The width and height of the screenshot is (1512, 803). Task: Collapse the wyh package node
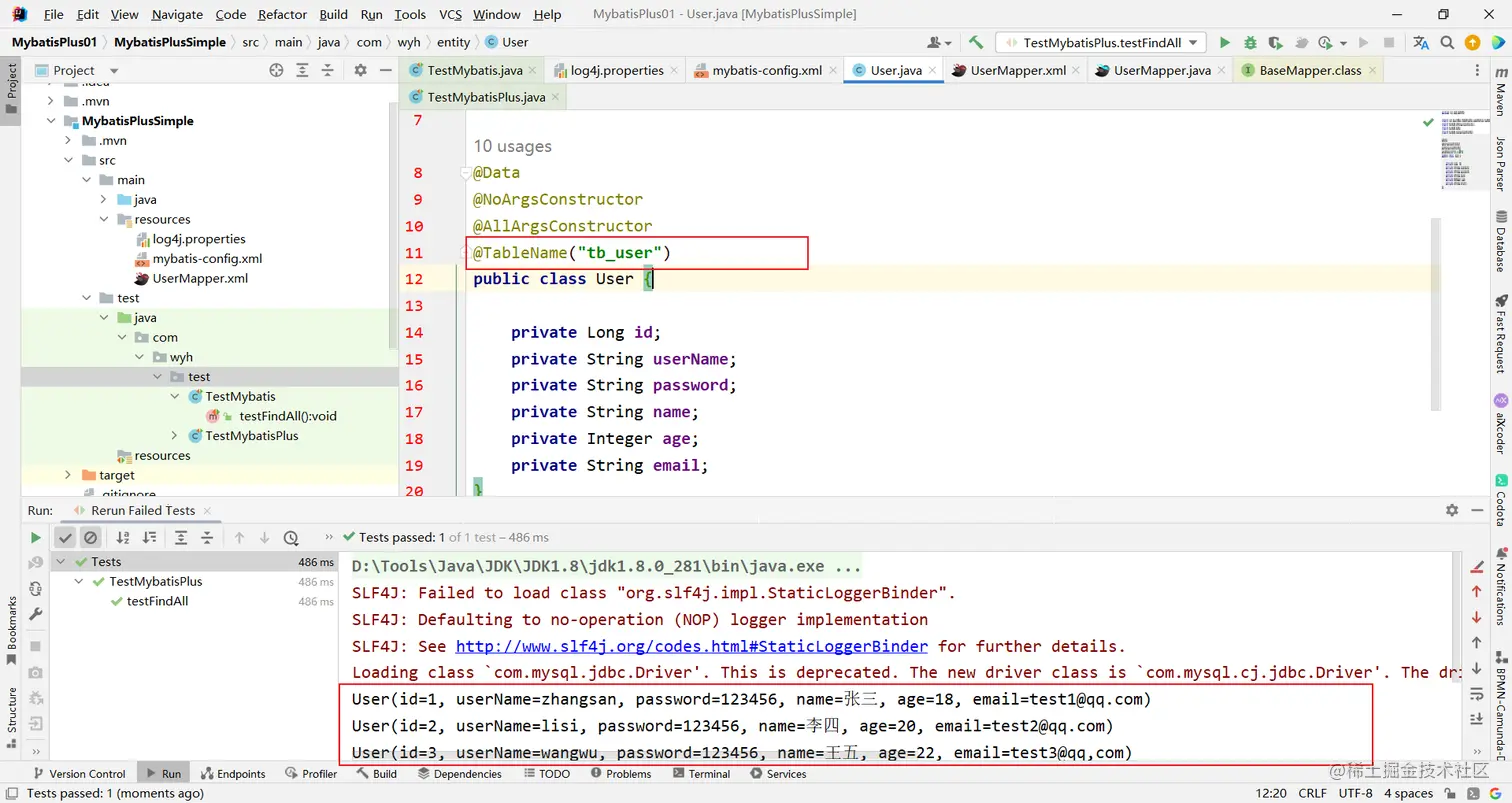[x=140, y=357]
